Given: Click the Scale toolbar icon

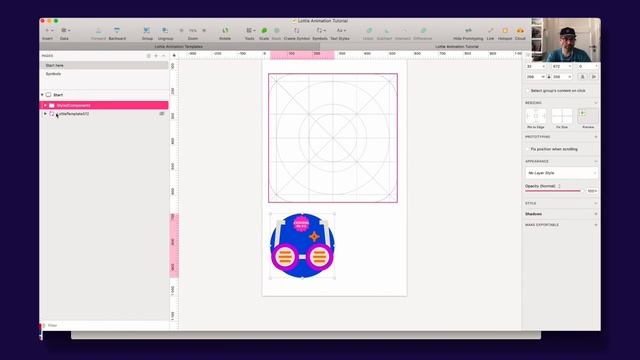Looking at the screenshot, I should pyautogui.click(x=264, y=31).
